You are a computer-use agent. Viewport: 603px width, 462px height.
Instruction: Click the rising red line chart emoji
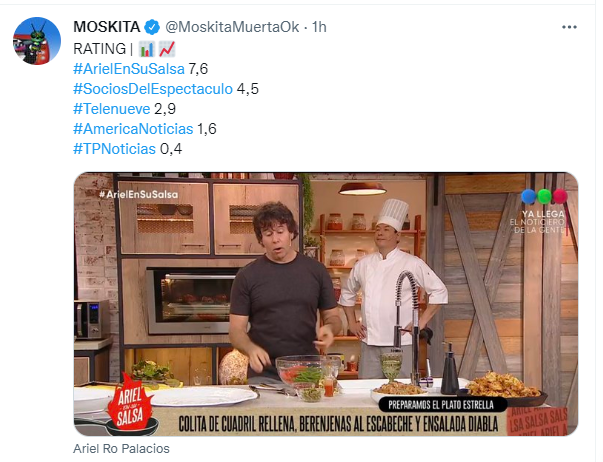coord(167,49)
